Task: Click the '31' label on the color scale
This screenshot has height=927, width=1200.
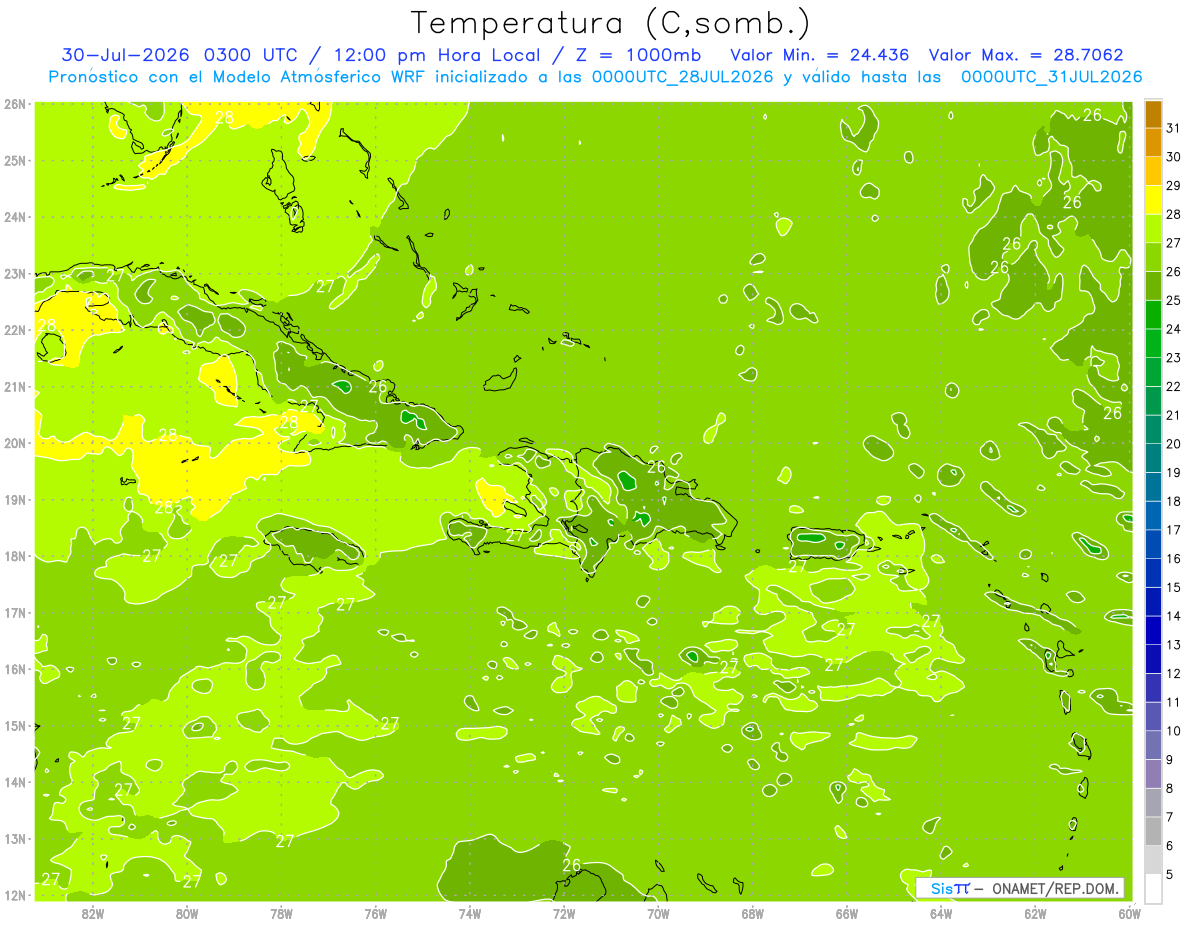Action: click(x=1174, y=128)
